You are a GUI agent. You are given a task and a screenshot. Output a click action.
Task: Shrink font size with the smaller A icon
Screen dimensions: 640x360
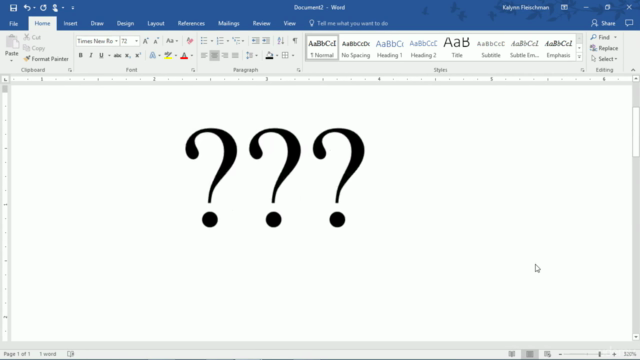point(156,41)
